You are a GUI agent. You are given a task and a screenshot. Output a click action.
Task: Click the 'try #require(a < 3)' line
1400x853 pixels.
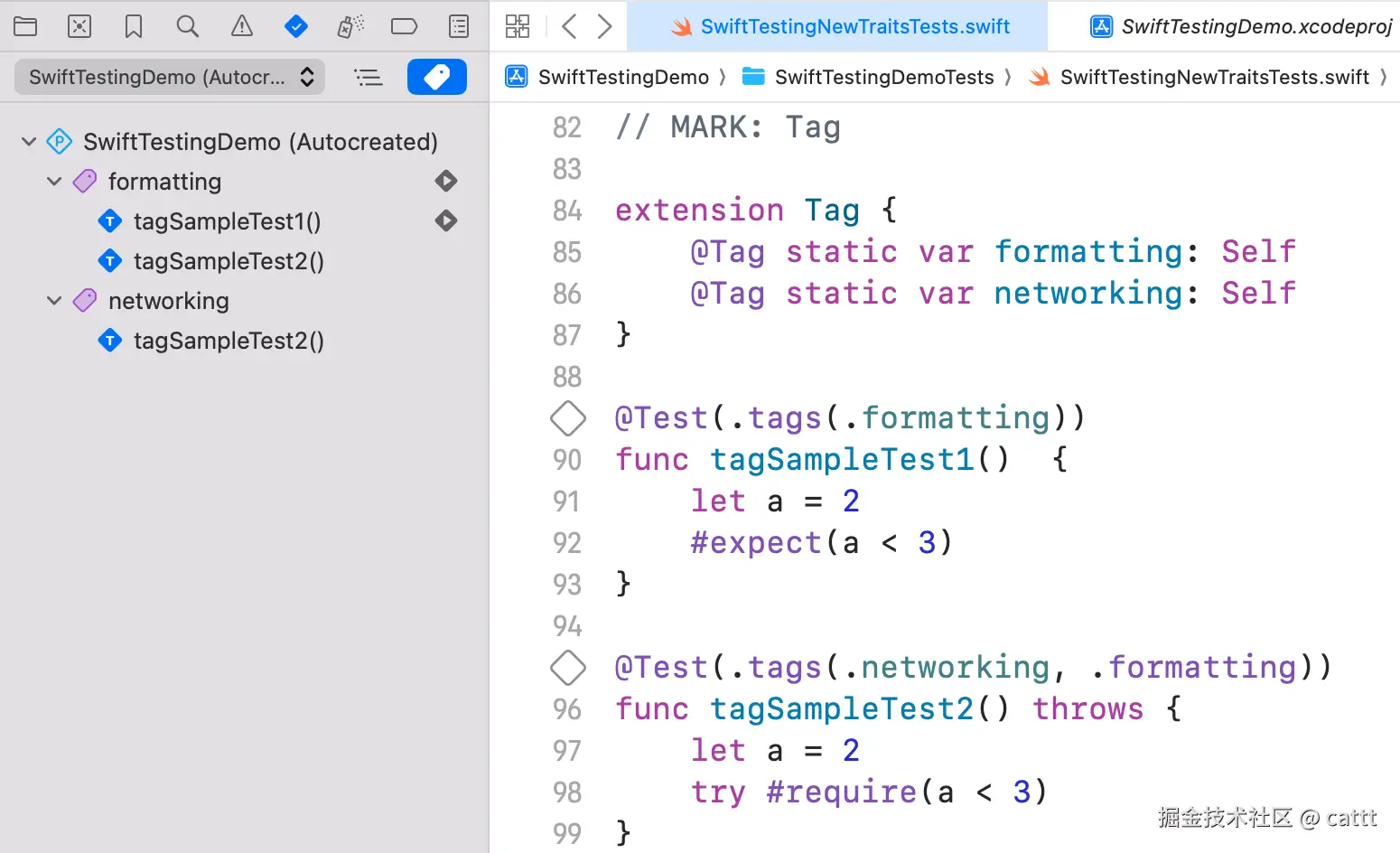(x=869, y=792)
